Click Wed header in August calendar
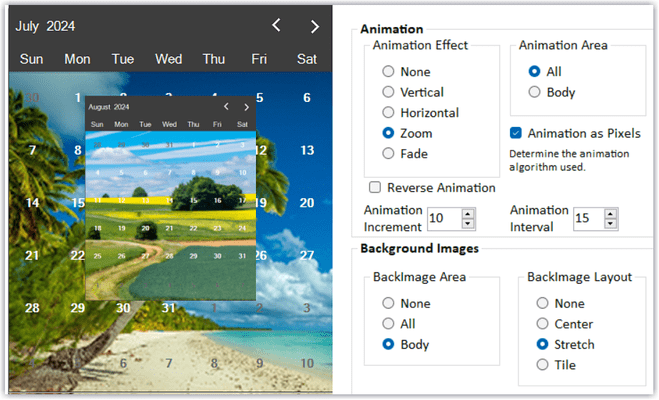The width and height of the screenshot is (659, 400). pyautogui.click(x=169, y=124)
